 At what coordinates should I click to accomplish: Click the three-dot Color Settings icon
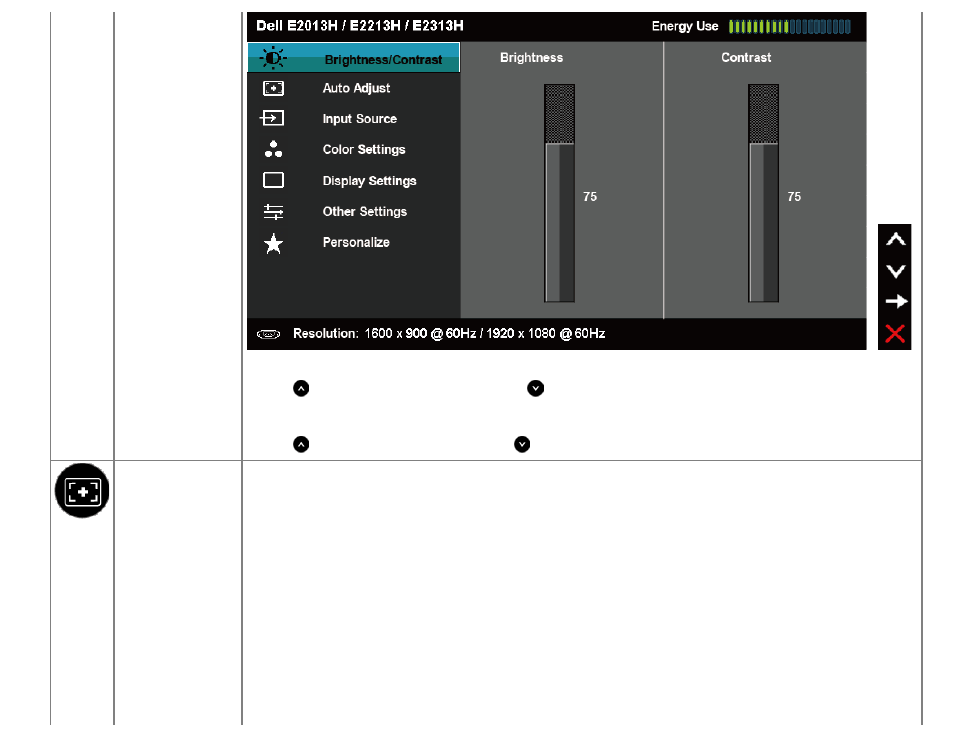273,149
